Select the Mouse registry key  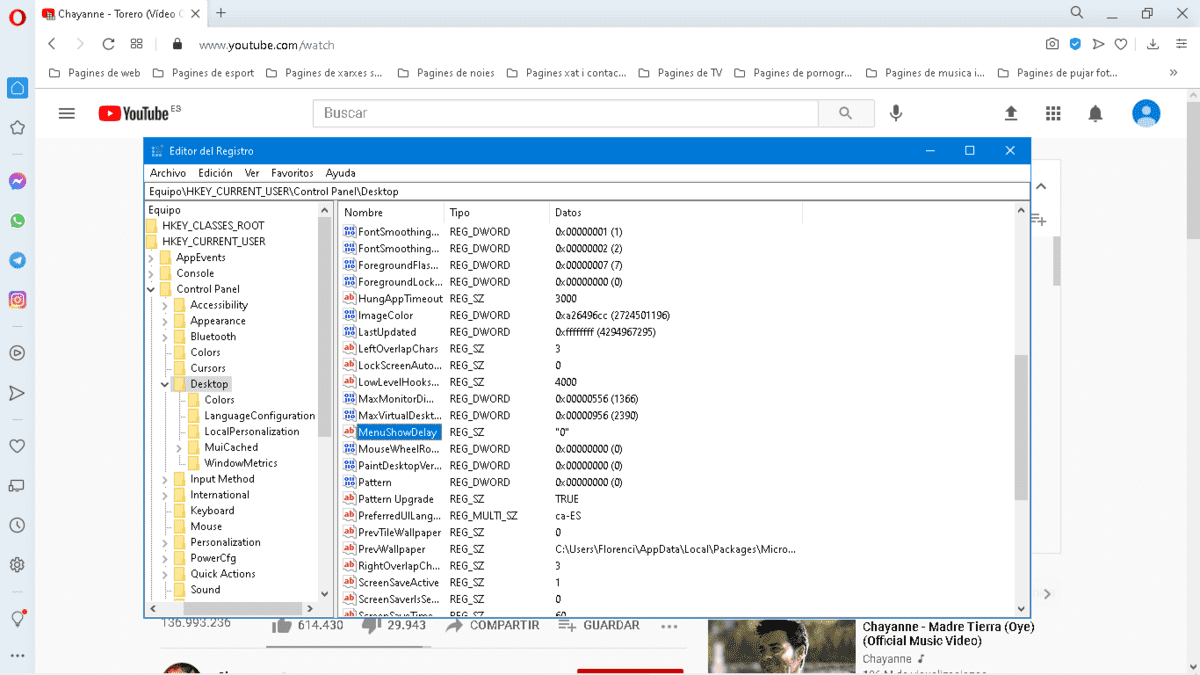pos(206,526)
